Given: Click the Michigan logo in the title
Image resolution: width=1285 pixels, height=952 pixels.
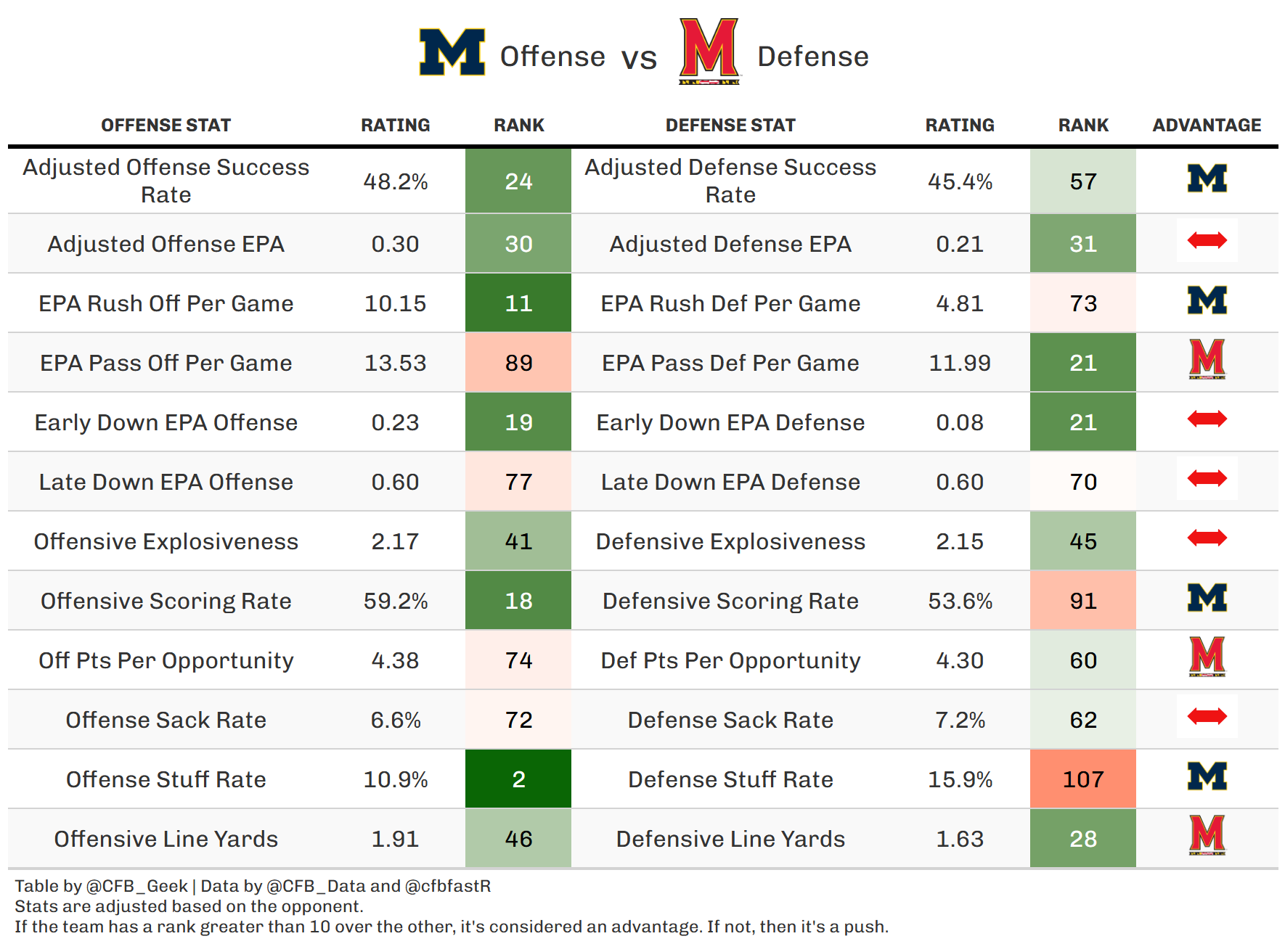Looking at the screenshot, I should 452,52.
